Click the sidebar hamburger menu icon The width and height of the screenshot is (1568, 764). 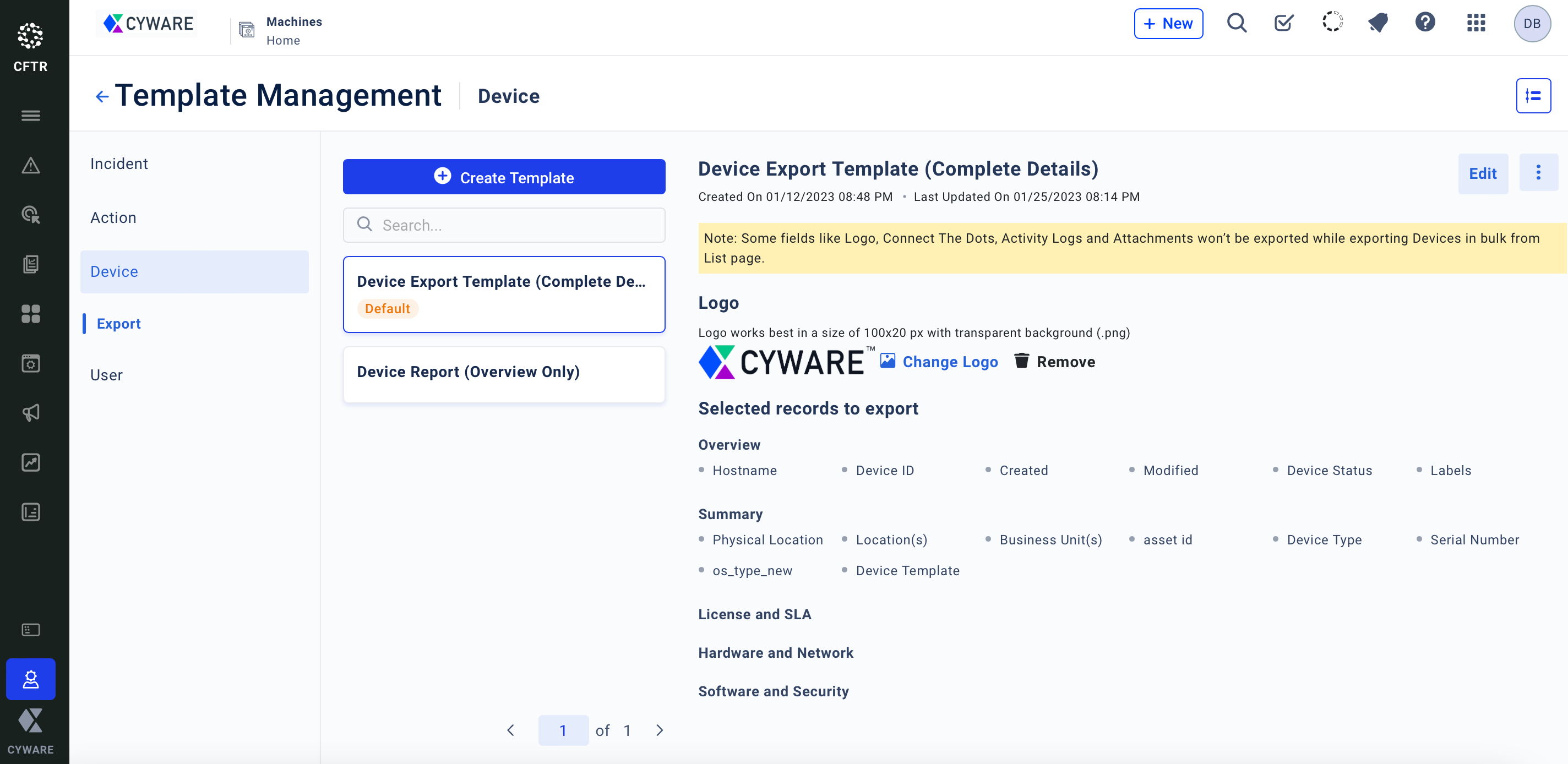tap(30, 115)
